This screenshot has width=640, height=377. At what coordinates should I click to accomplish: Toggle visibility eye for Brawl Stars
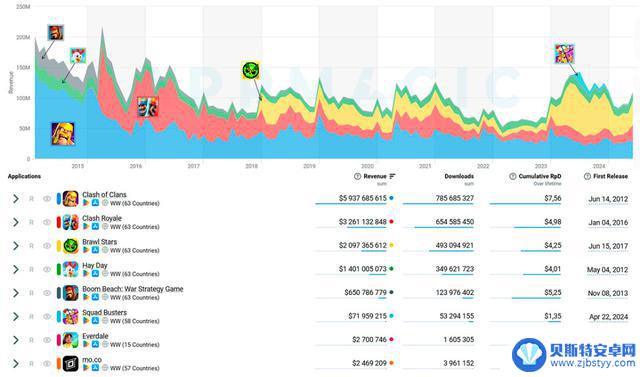[47, 246]
